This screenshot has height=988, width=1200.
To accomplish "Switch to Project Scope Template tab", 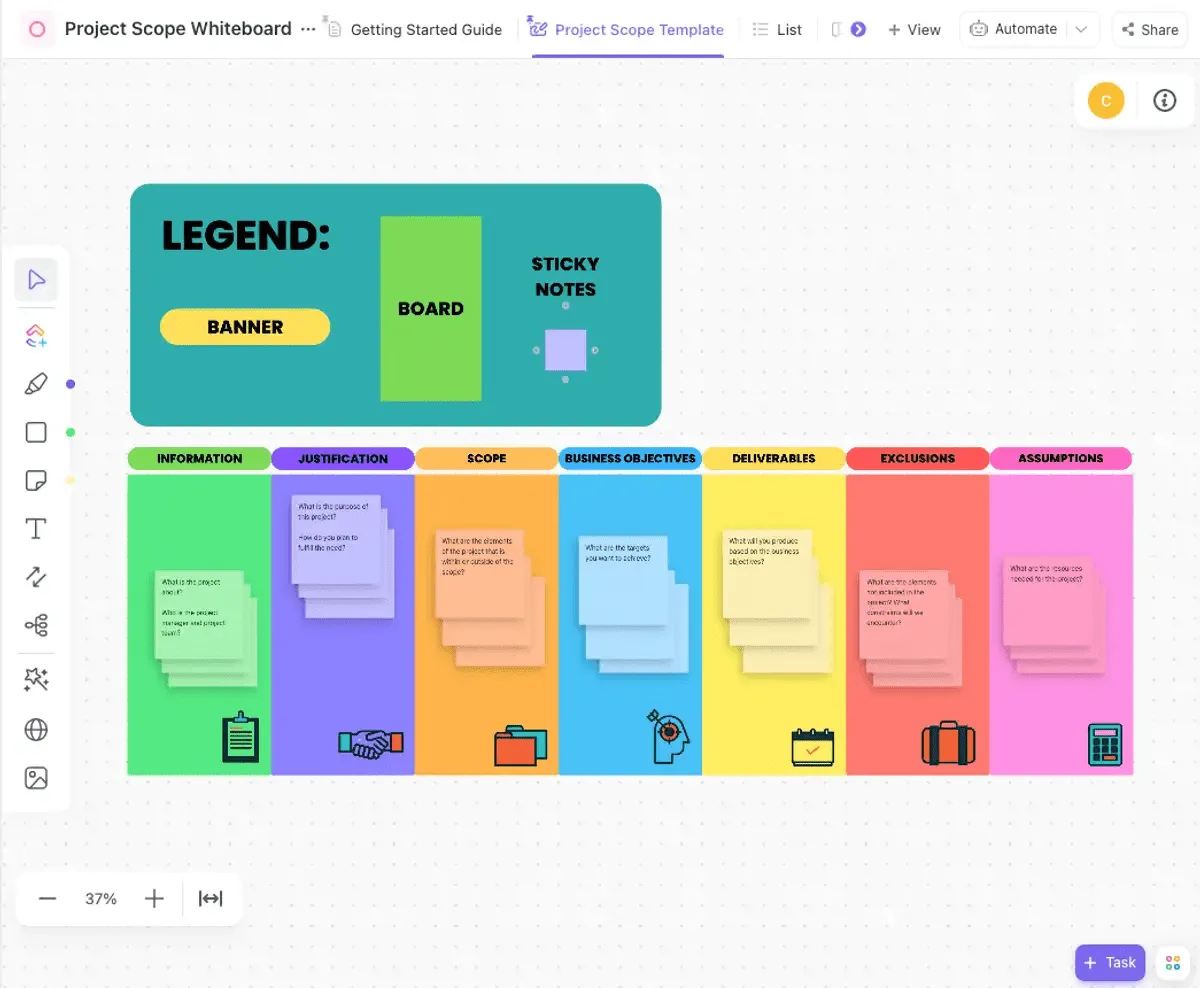I will coord(627,29).
